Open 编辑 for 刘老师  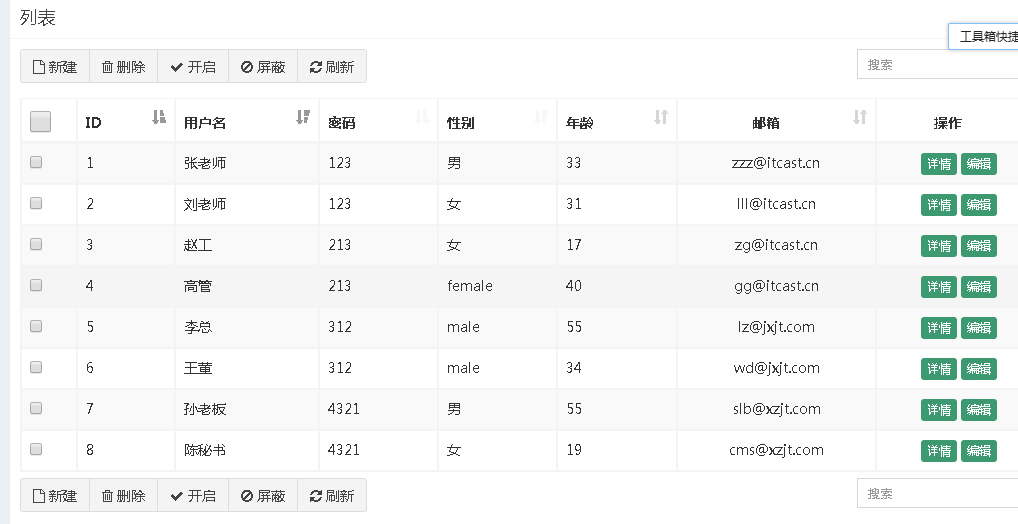(x=978, y=205)
